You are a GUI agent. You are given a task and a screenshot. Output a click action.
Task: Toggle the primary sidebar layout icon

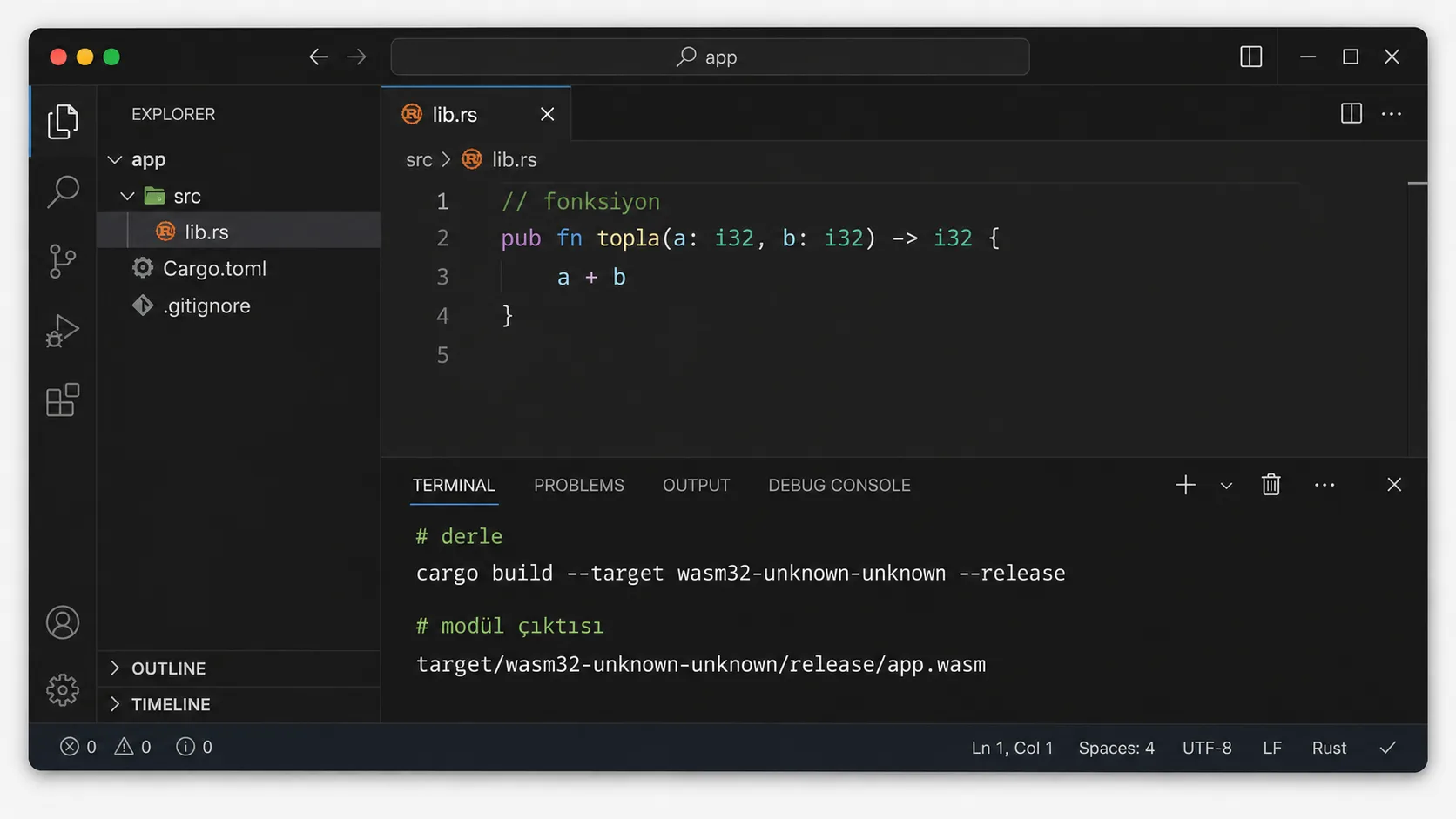(x=1251, y=57)
